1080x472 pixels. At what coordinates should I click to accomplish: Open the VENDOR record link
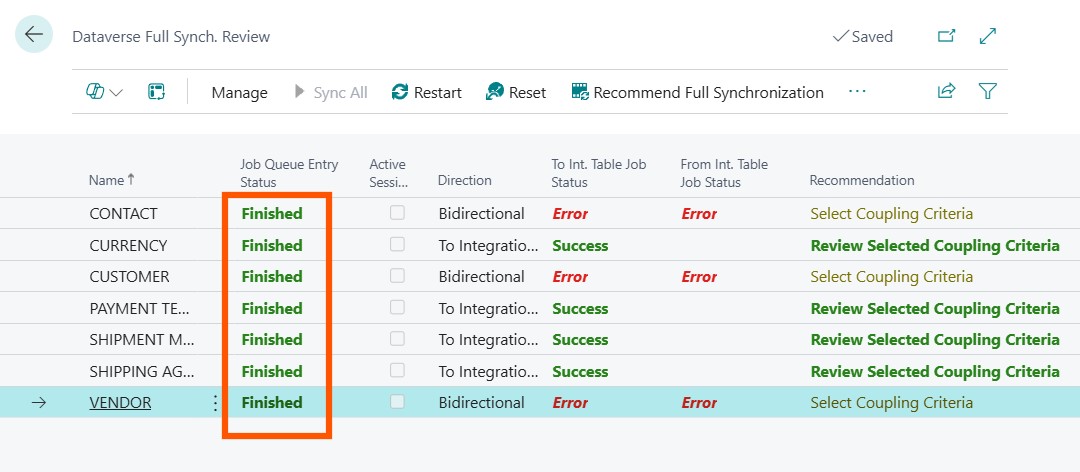[120, 403]
